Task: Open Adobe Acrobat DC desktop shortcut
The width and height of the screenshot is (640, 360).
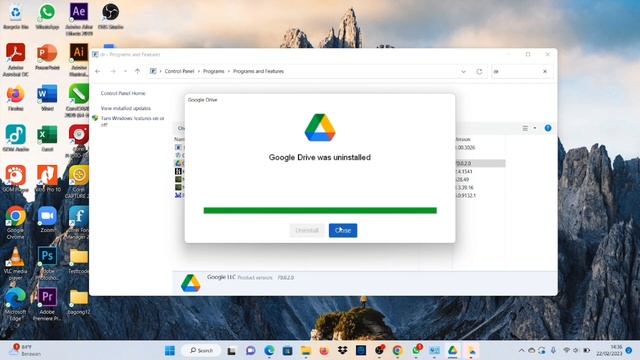Action: tap(16, 60)
